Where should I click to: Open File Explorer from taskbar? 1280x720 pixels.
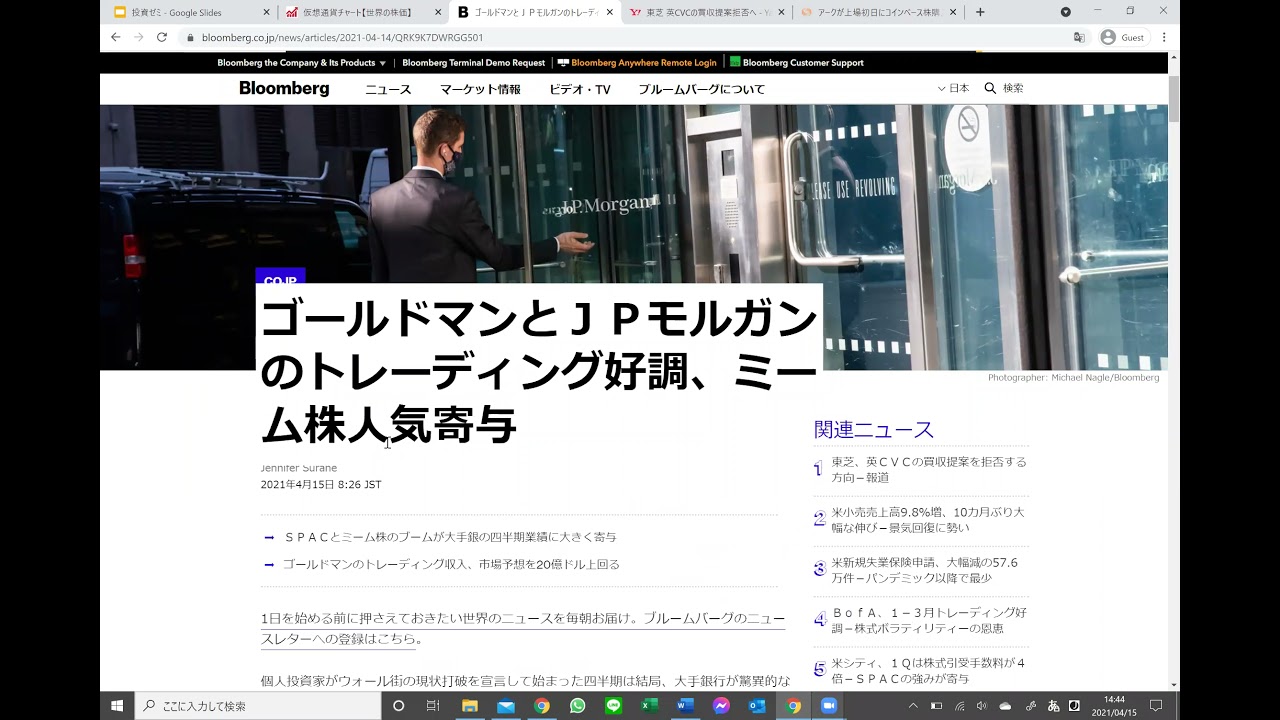click(469, 705)
